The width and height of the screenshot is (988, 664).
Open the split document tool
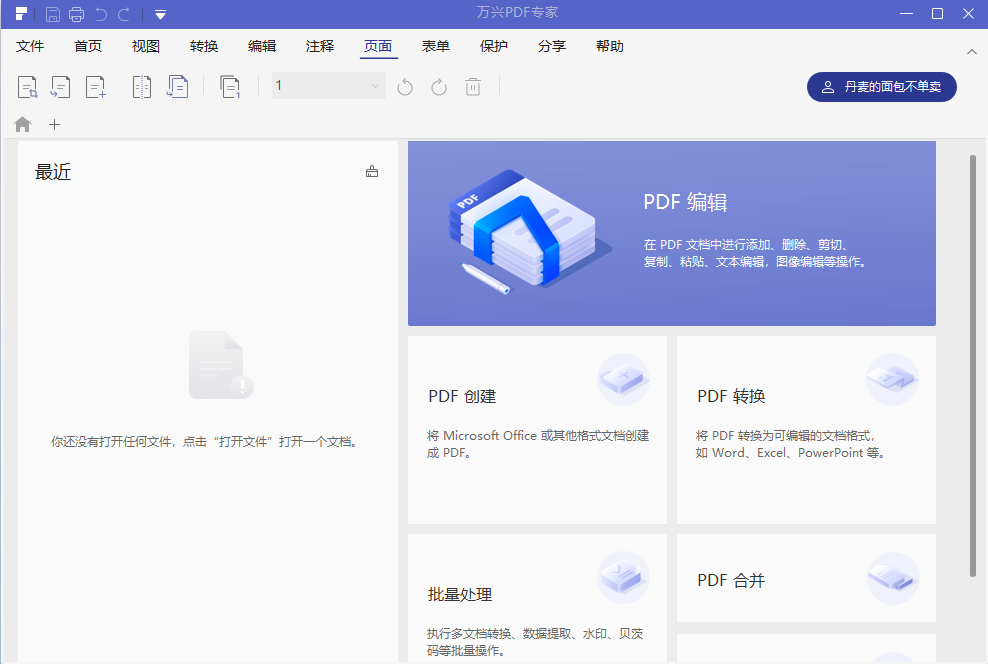click(x=141, y=87)
